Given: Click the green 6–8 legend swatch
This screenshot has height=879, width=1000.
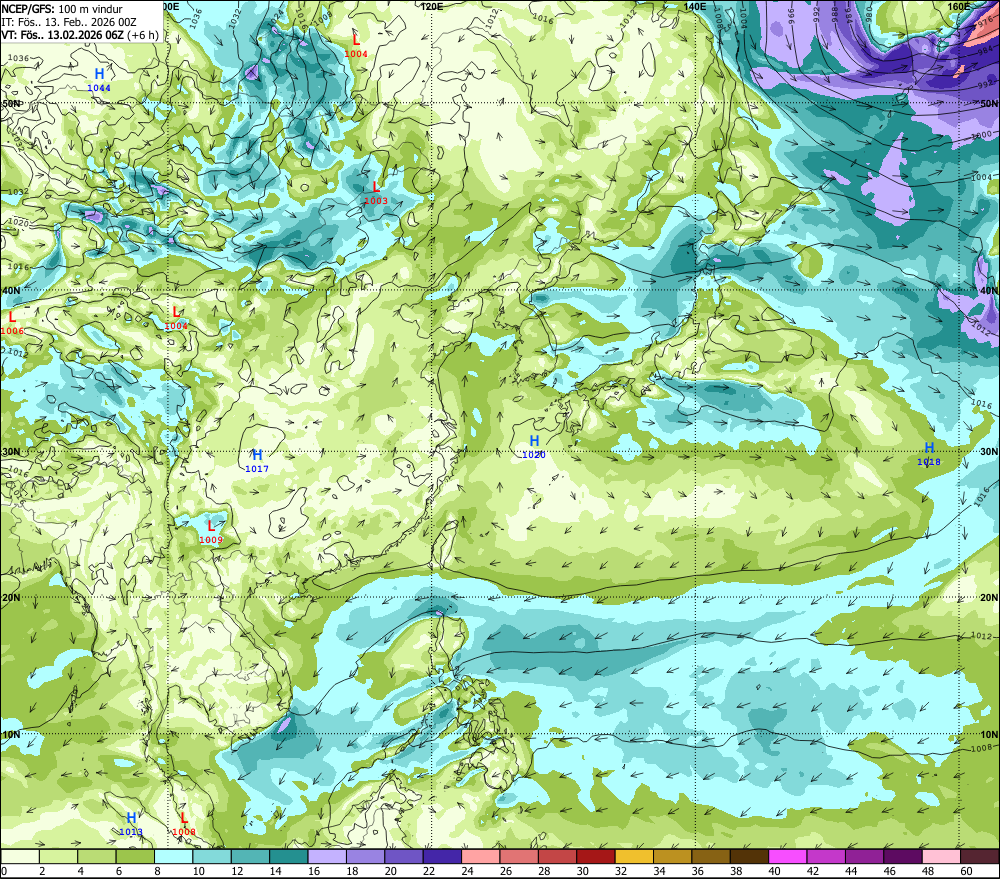Looking at the screenshot, I should (135, 856).
